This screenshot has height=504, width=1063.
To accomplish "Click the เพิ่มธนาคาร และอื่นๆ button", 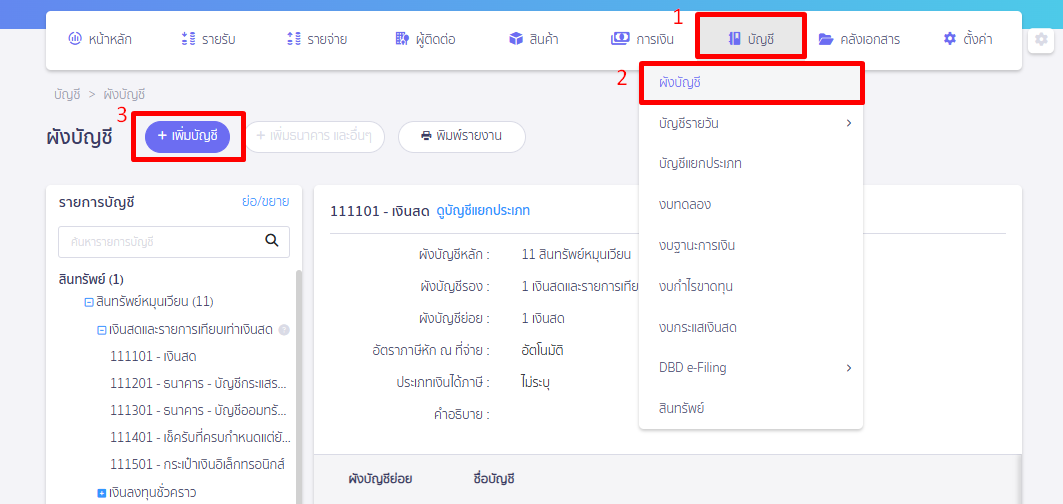I will click(315, 136).
